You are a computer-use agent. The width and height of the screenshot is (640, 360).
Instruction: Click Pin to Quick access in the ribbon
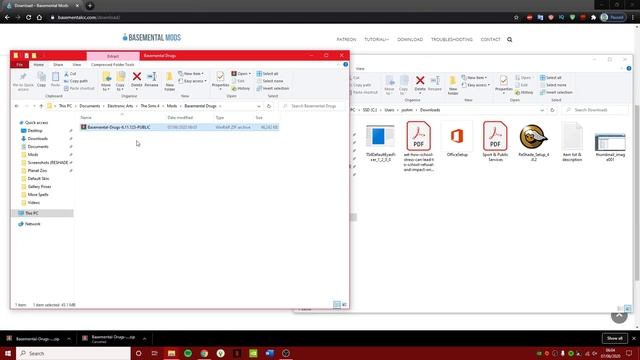[23, 81]
